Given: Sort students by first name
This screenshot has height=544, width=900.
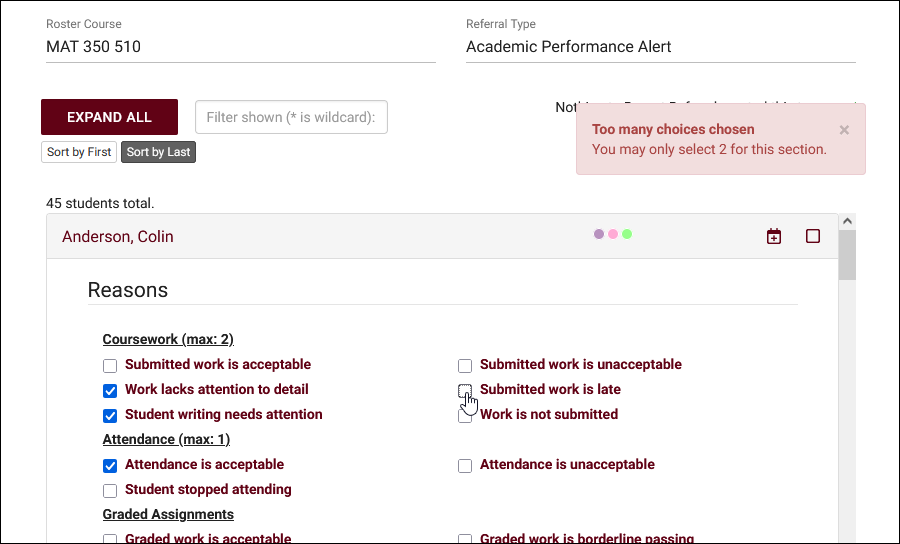Looking at the screenshot, I should click(x=79, y=152).
